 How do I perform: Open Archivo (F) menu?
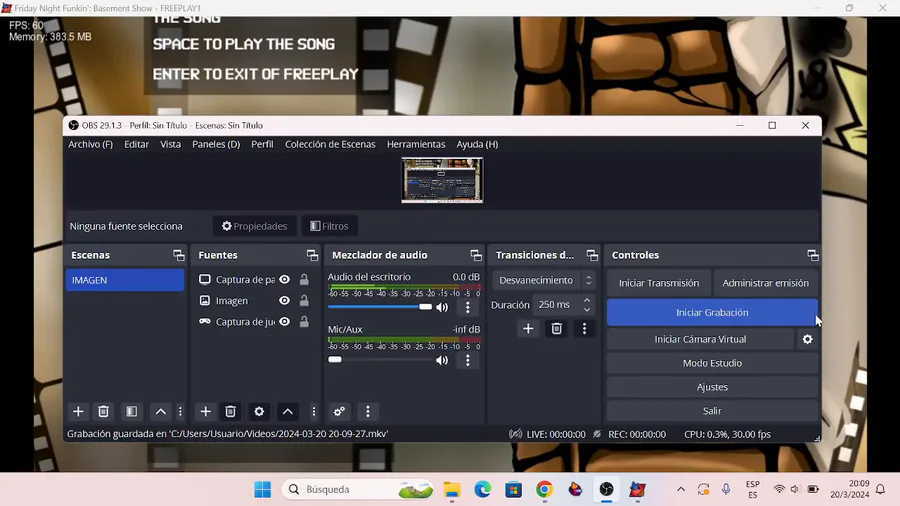91,145
